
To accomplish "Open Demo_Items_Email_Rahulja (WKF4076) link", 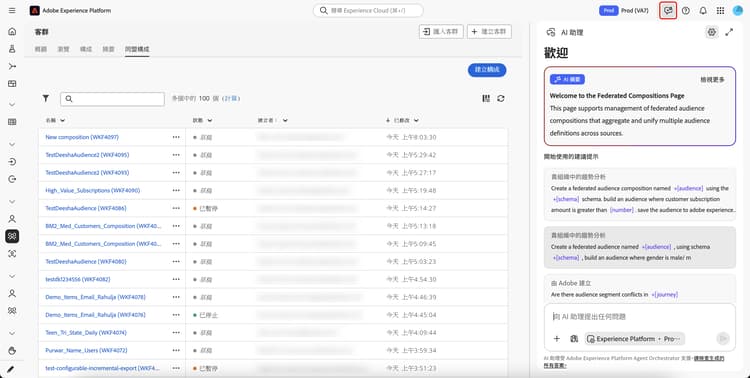I will point(95,315).
